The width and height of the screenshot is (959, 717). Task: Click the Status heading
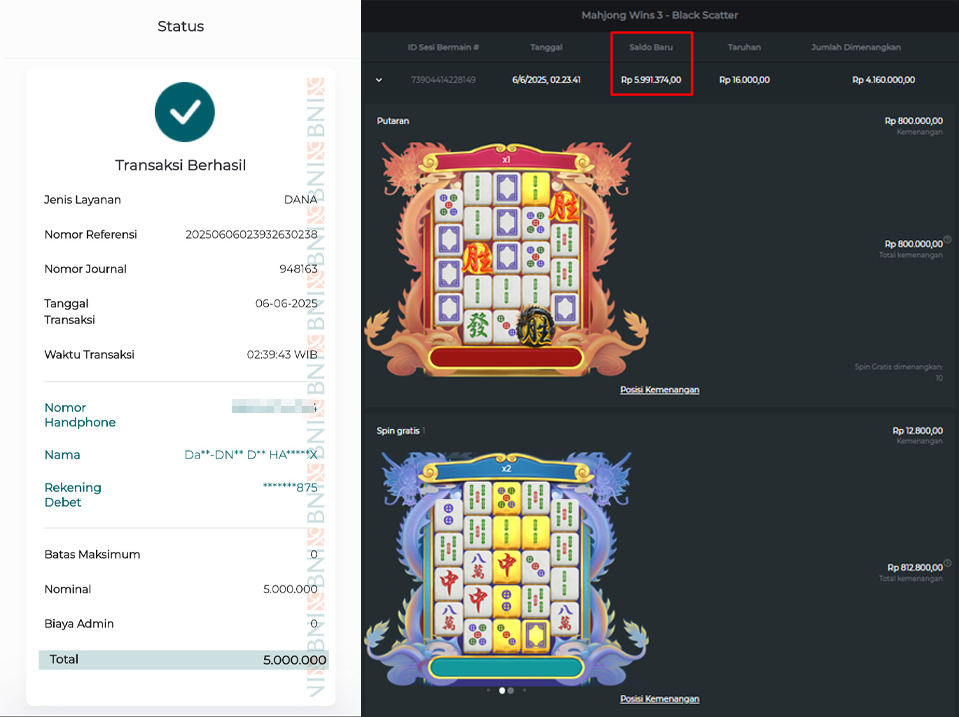point(180,26)
